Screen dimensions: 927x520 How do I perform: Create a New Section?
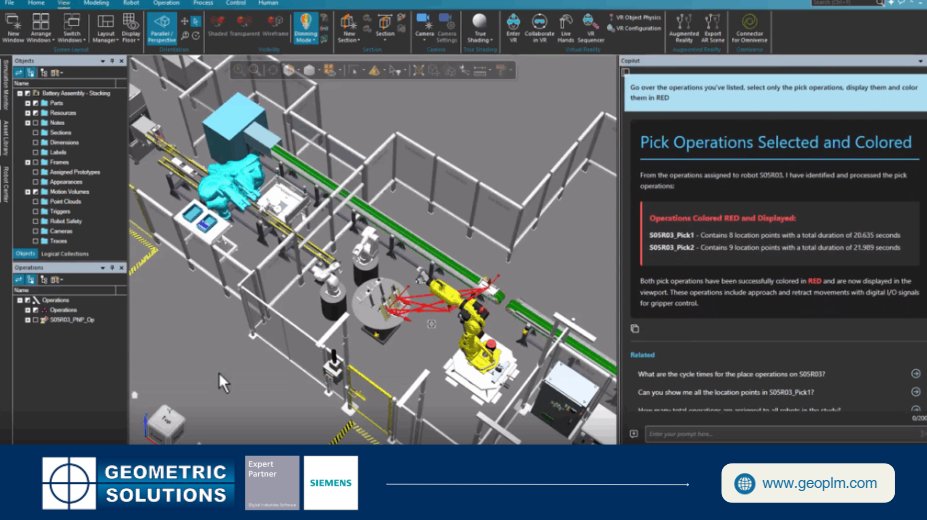(348, 28)
